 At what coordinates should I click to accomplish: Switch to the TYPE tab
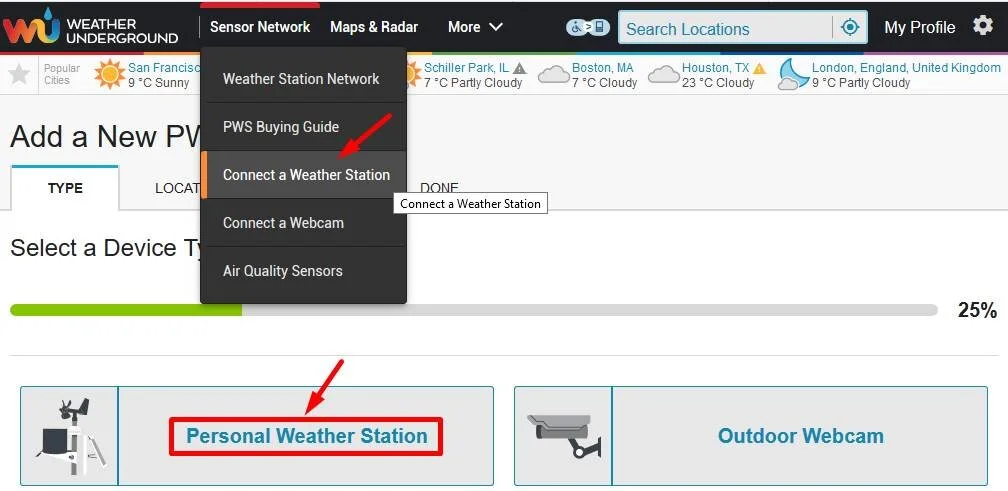pyautogui.click(x=65, y=188)
